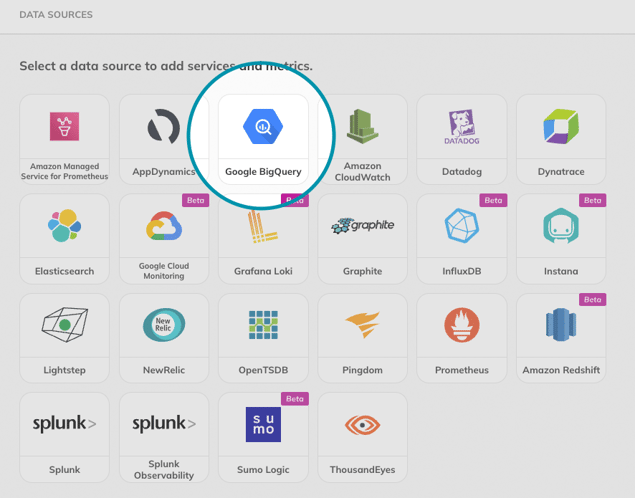Screen dimensions: 635x498
Task: Click the Beta badge on Instana
Action: pos(592,200)
